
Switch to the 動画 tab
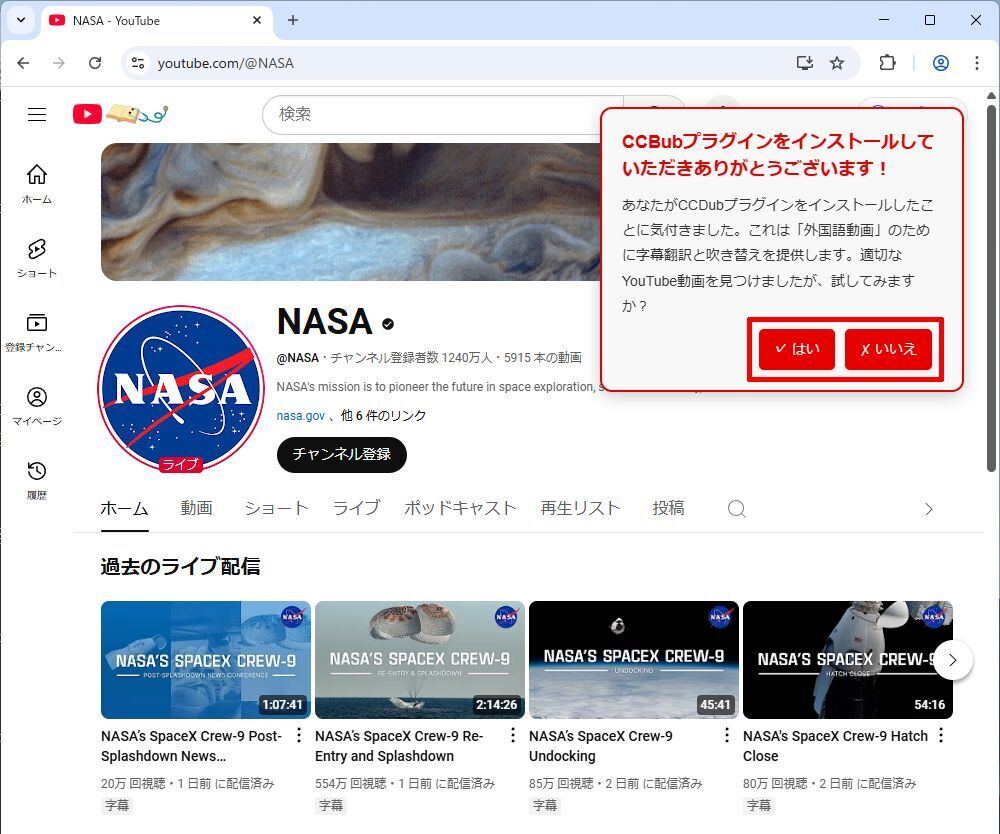196,509
